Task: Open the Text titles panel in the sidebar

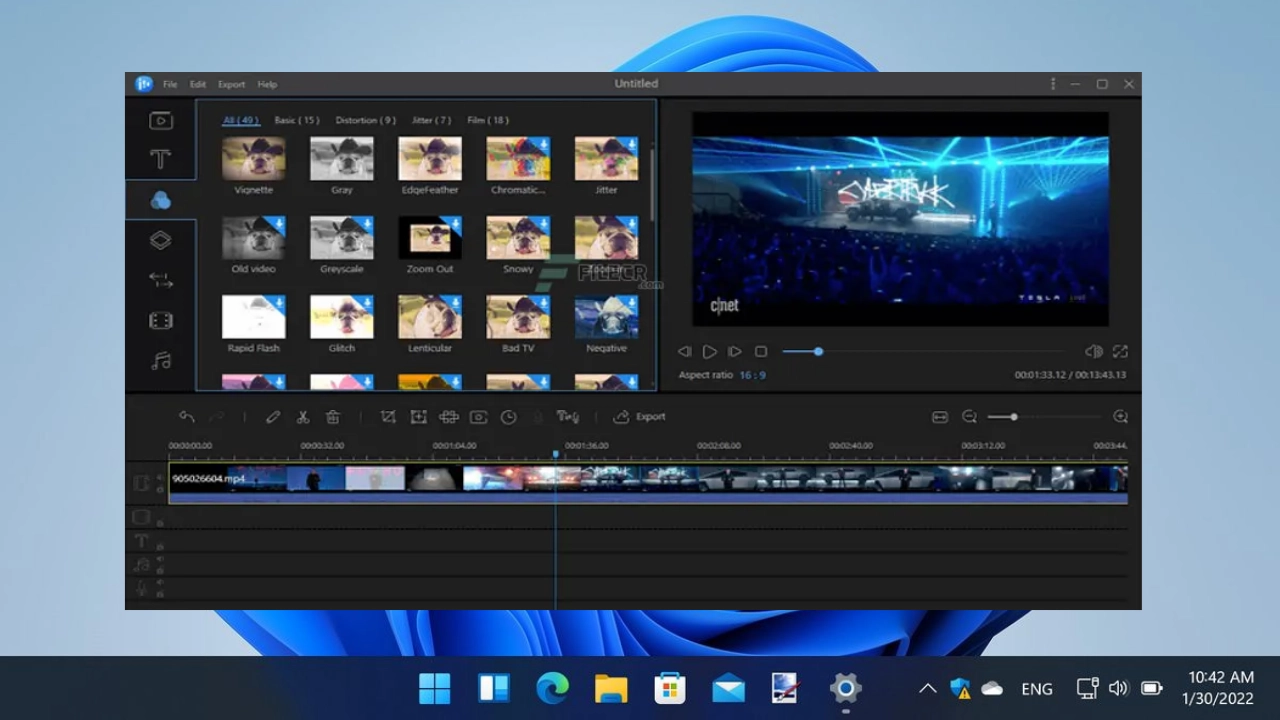Action: click(x=160, y=160)
